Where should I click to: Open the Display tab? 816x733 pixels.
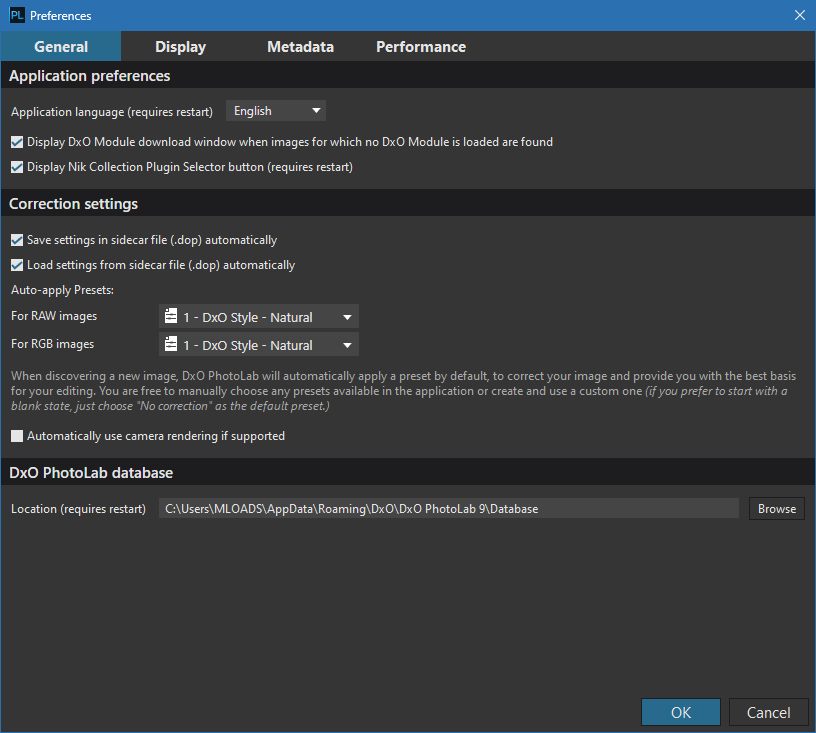(x=181, y=47)
